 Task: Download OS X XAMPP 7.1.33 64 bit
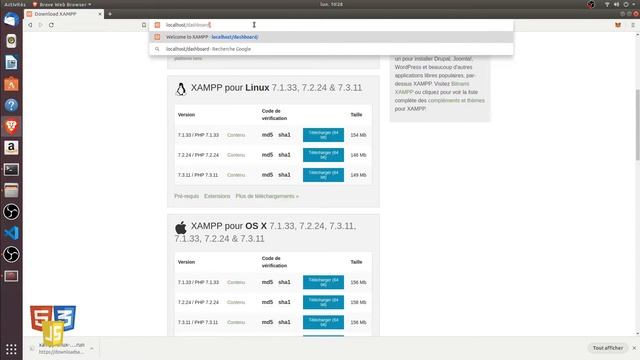pos(323,282)
